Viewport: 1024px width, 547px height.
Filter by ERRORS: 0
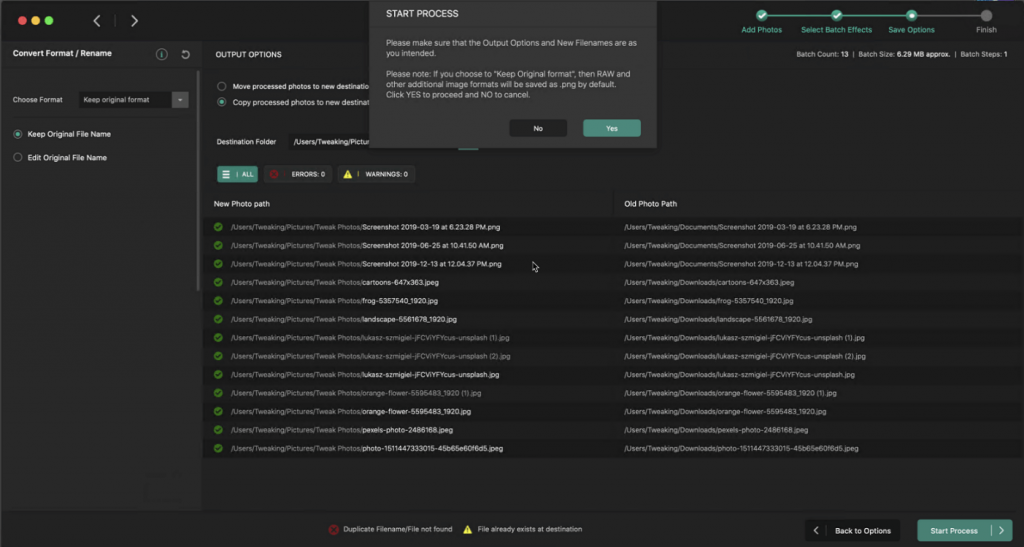298,174
